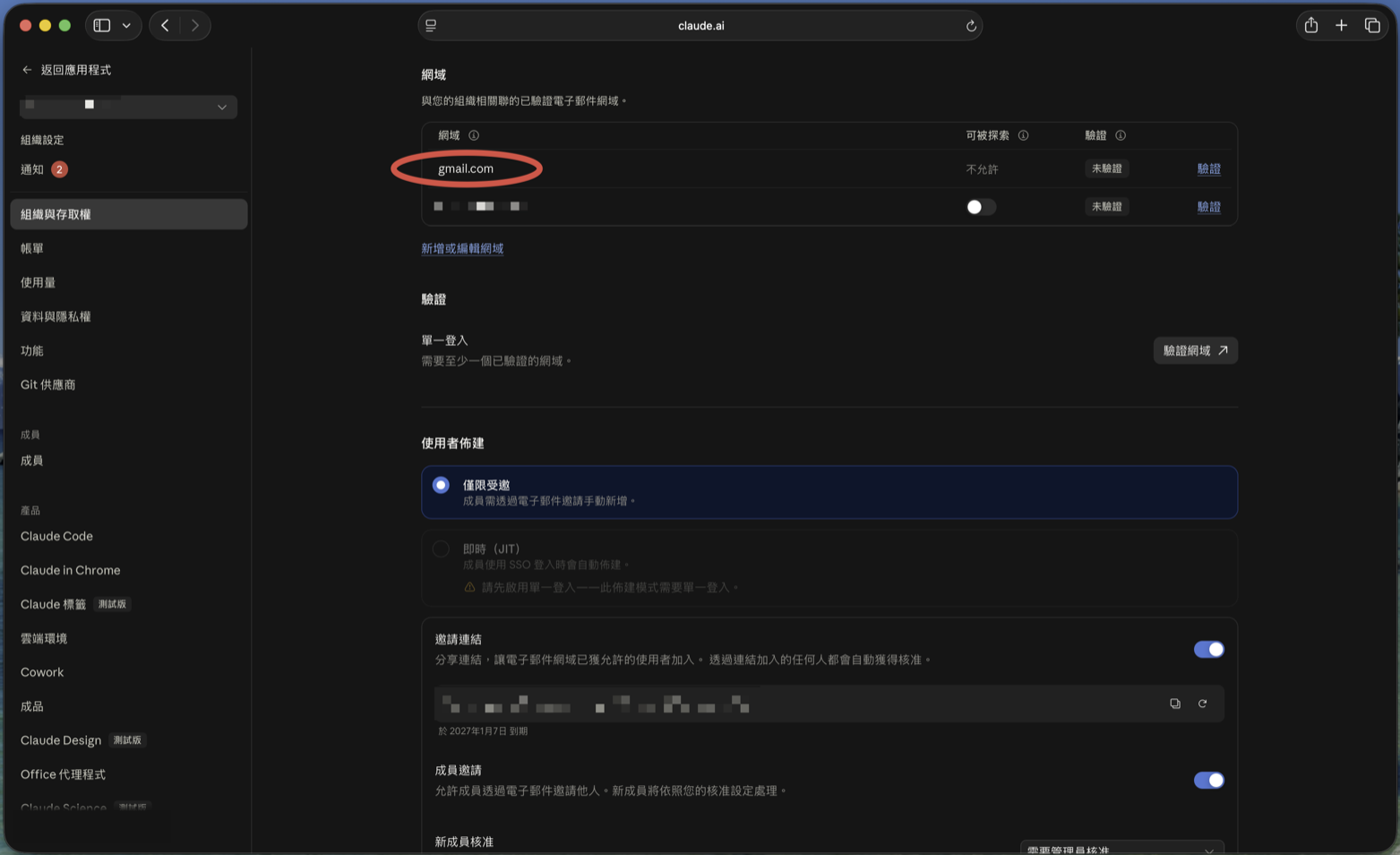
Task: Click the 驗證網域 button
Action: [1195, 350]
